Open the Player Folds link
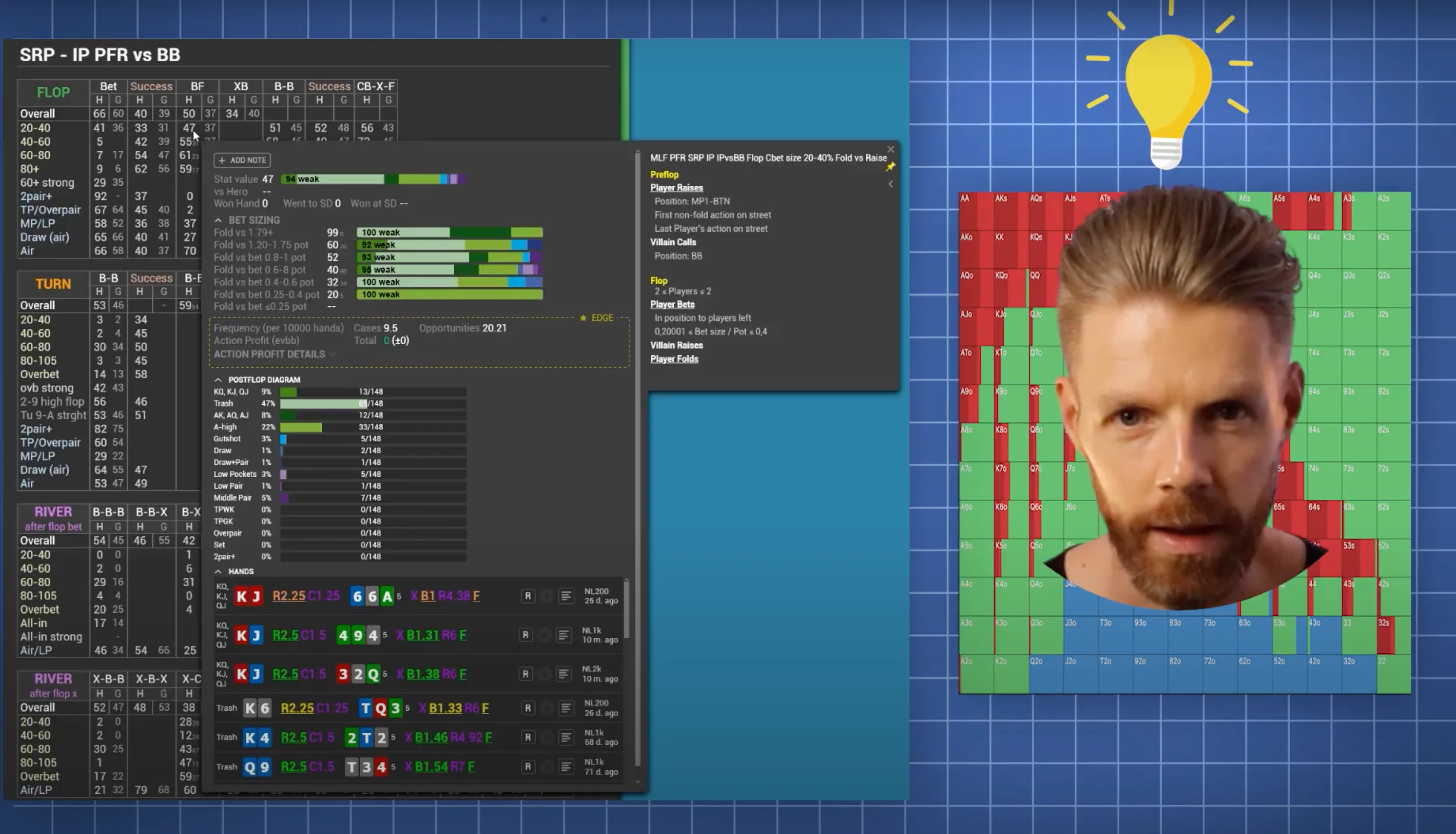Image resolution: width=1456 pixels, height=834 pixels. pos(674,359)
